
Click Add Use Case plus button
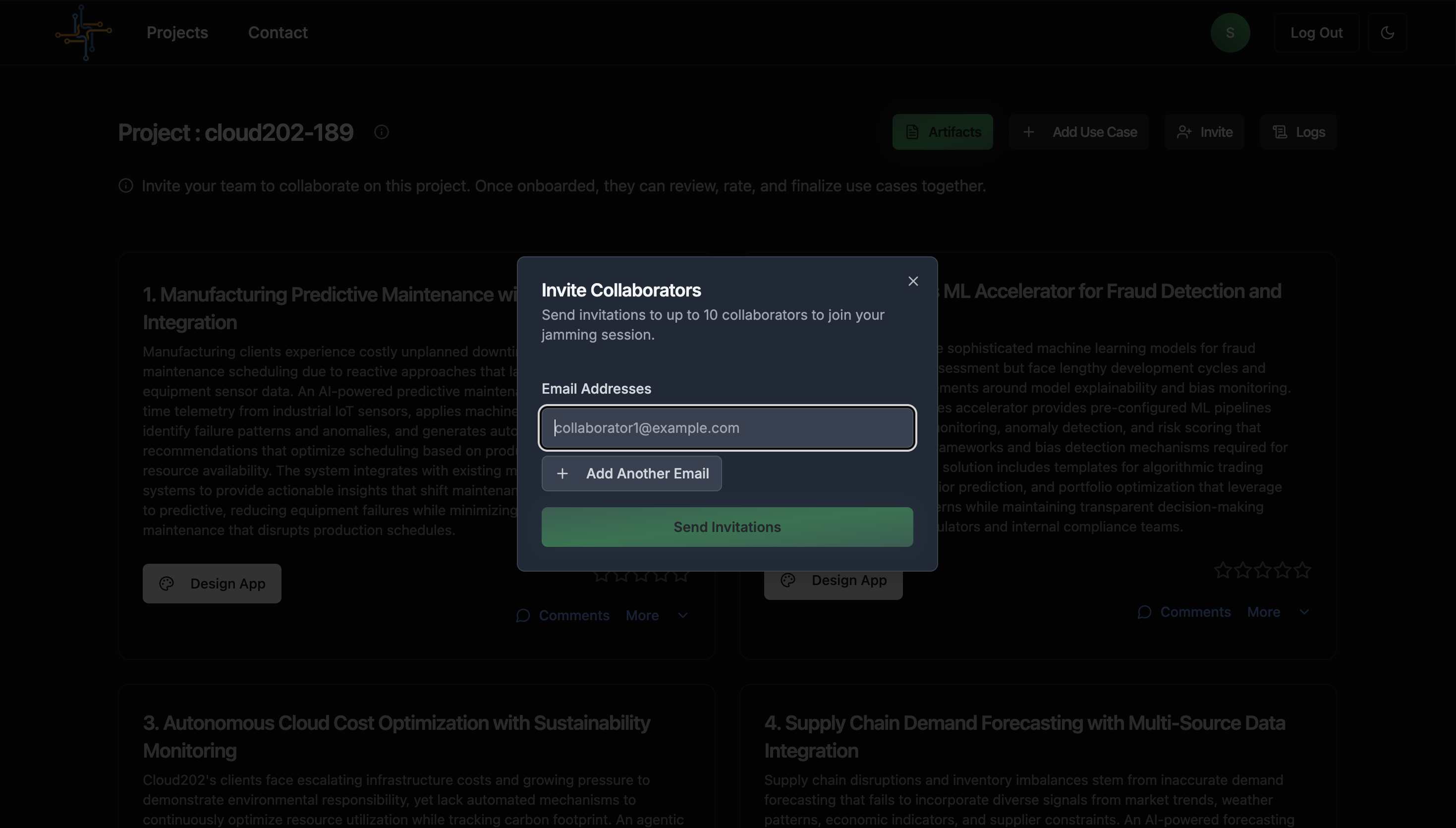(x=1079, y=132)
